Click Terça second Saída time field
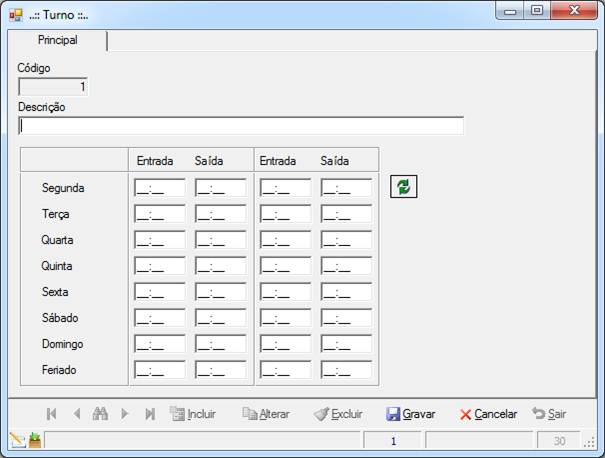 (x=346, y=214)
